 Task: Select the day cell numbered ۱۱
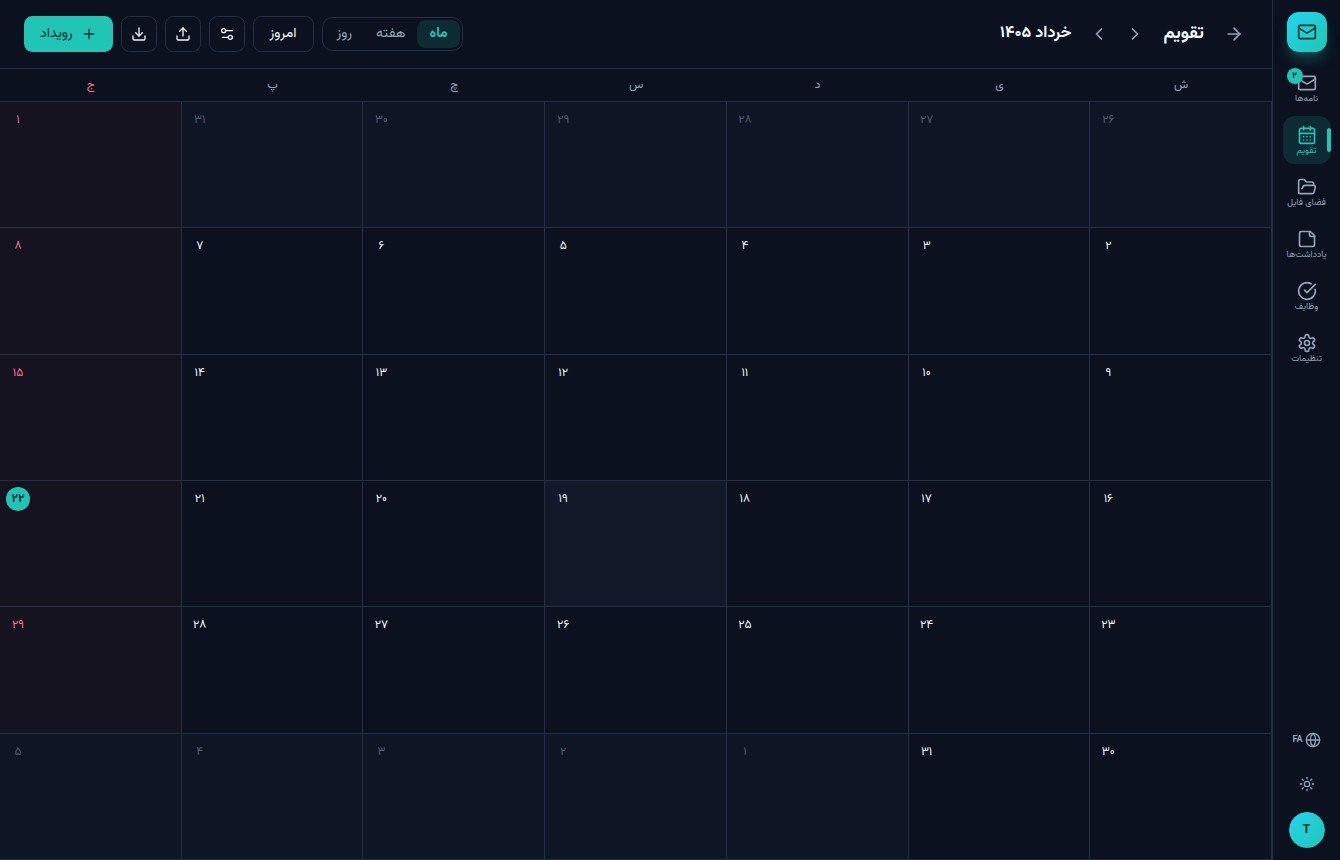(817, 417)
